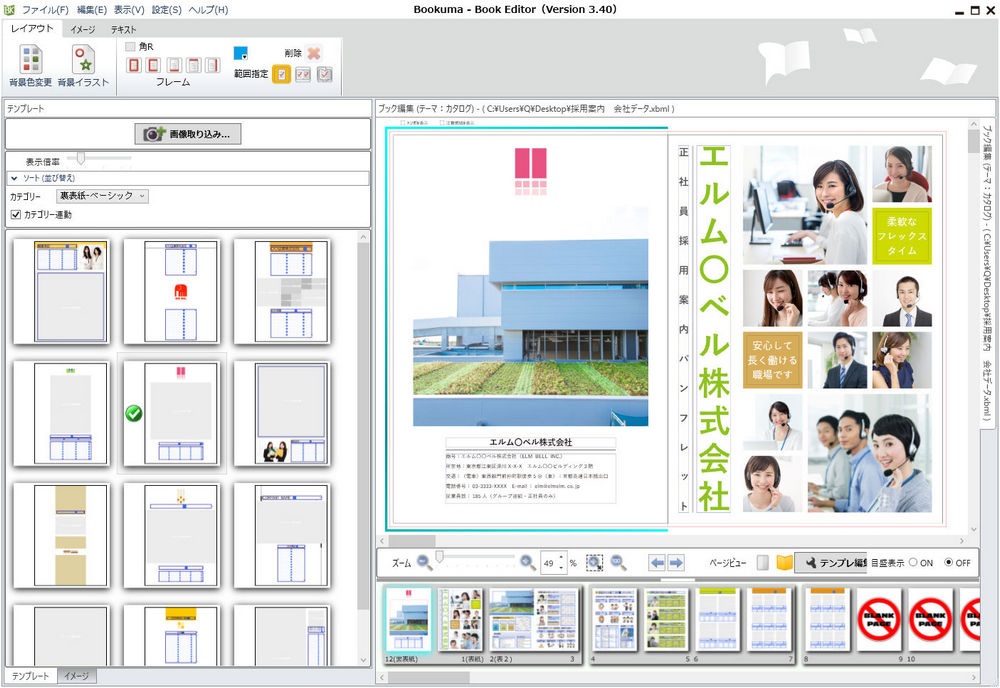
Task: Collapse the ソート (並び替え) section
Action: (14, 178)
